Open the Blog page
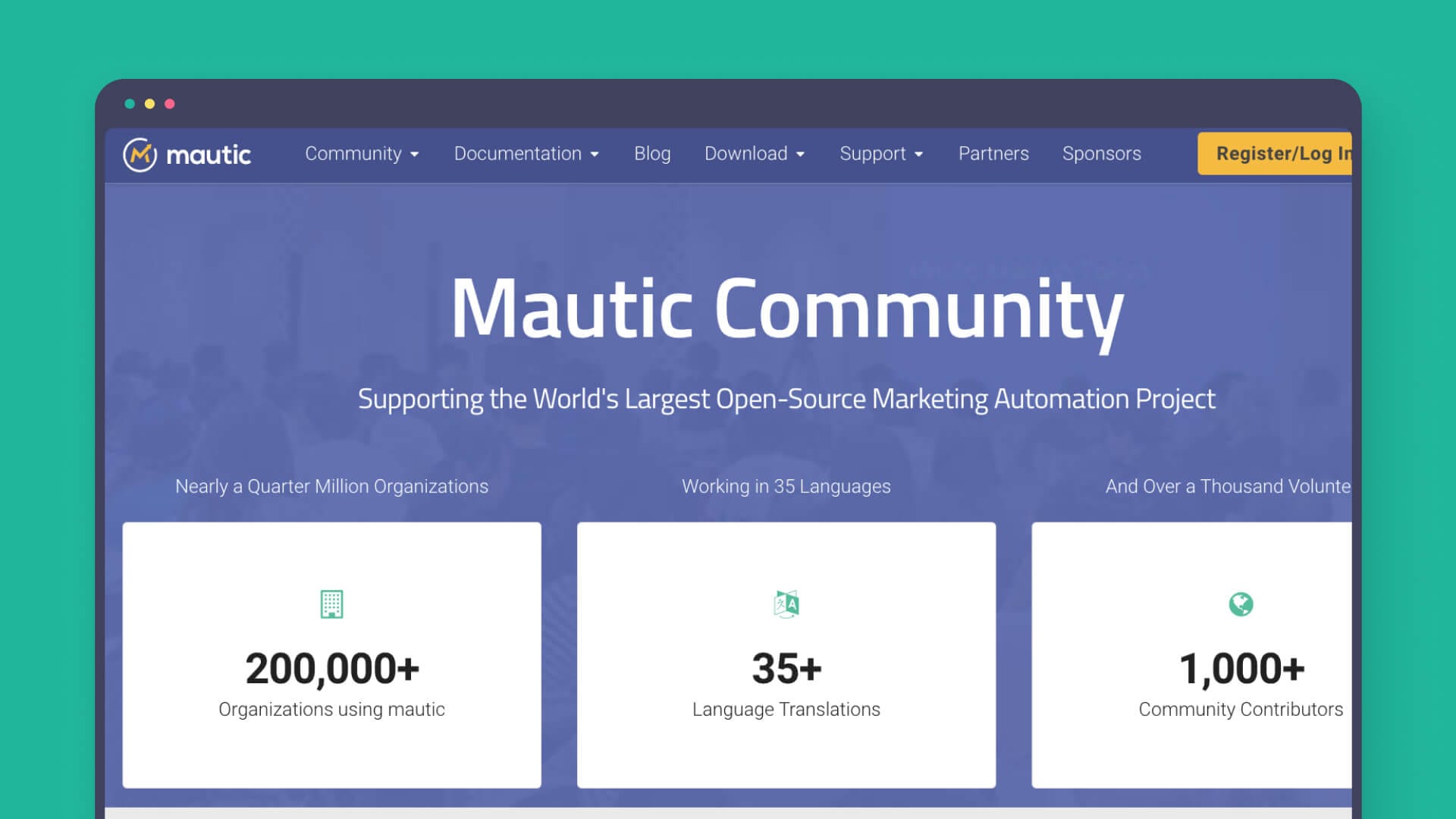The image size is (1456, 819). click(x=652, y=154)
